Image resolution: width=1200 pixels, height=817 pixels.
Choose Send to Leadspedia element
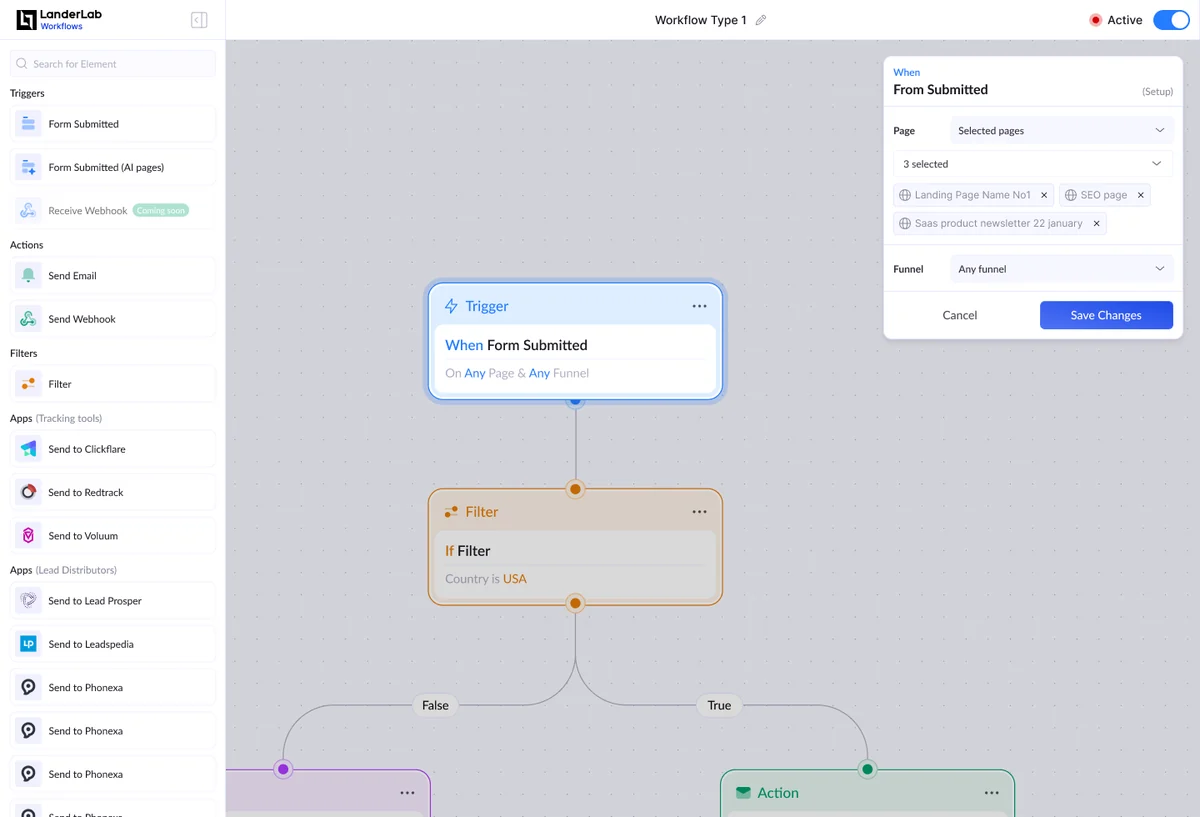pos(113,644)
